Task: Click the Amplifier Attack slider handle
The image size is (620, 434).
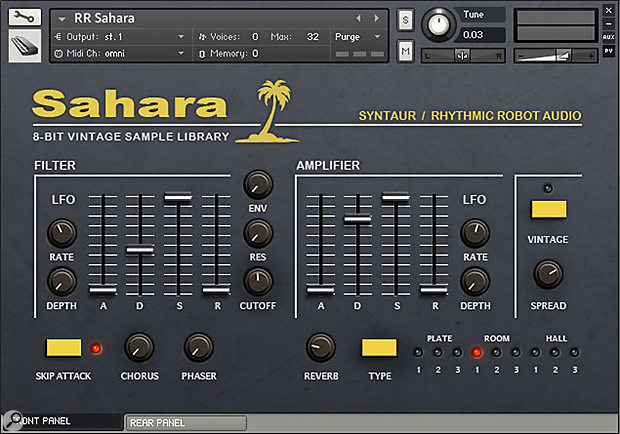Action: click(x=320, y=291)
